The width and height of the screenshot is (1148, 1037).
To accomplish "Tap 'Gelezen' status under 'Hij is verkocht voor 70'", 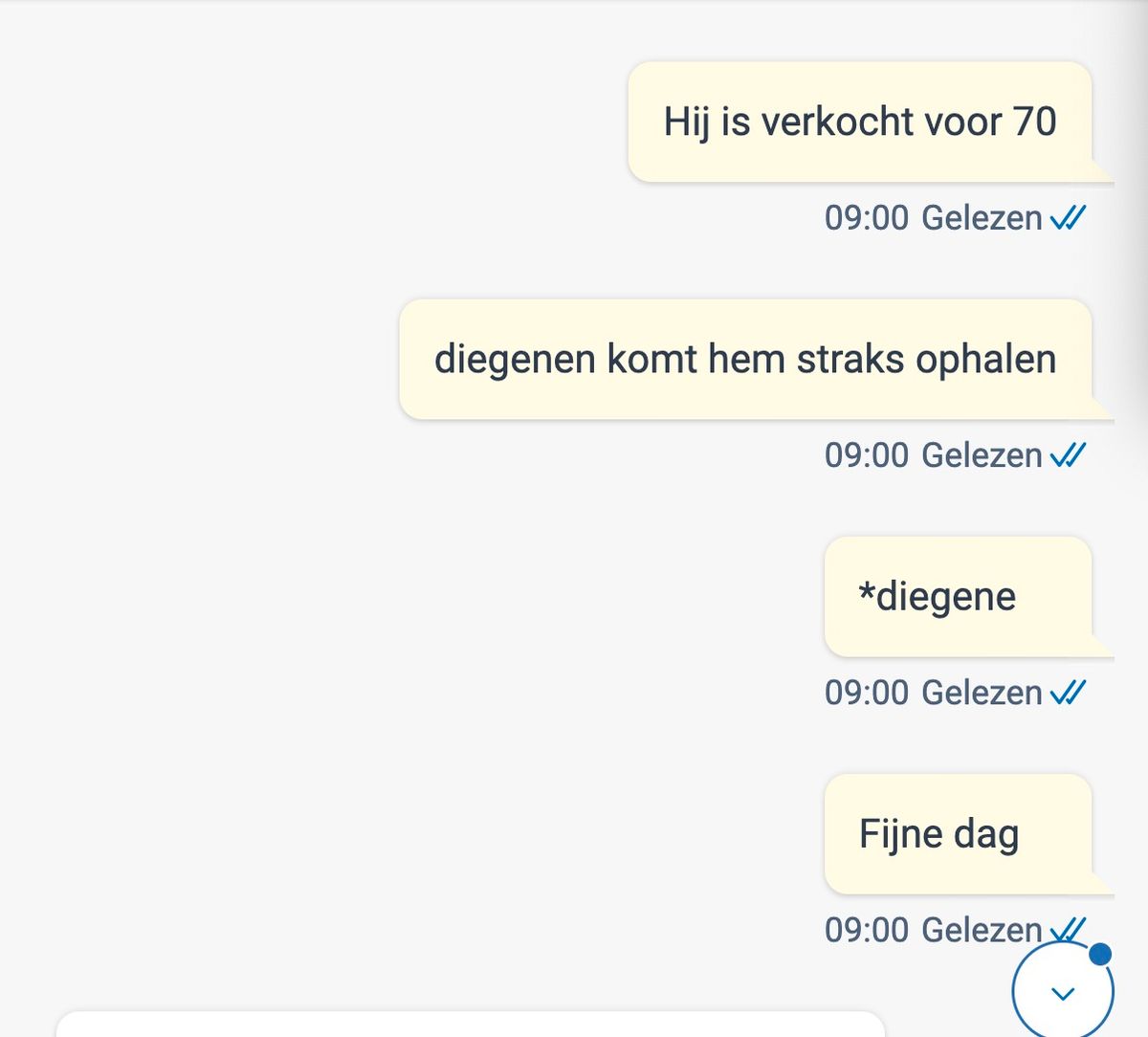I will 982,218.
